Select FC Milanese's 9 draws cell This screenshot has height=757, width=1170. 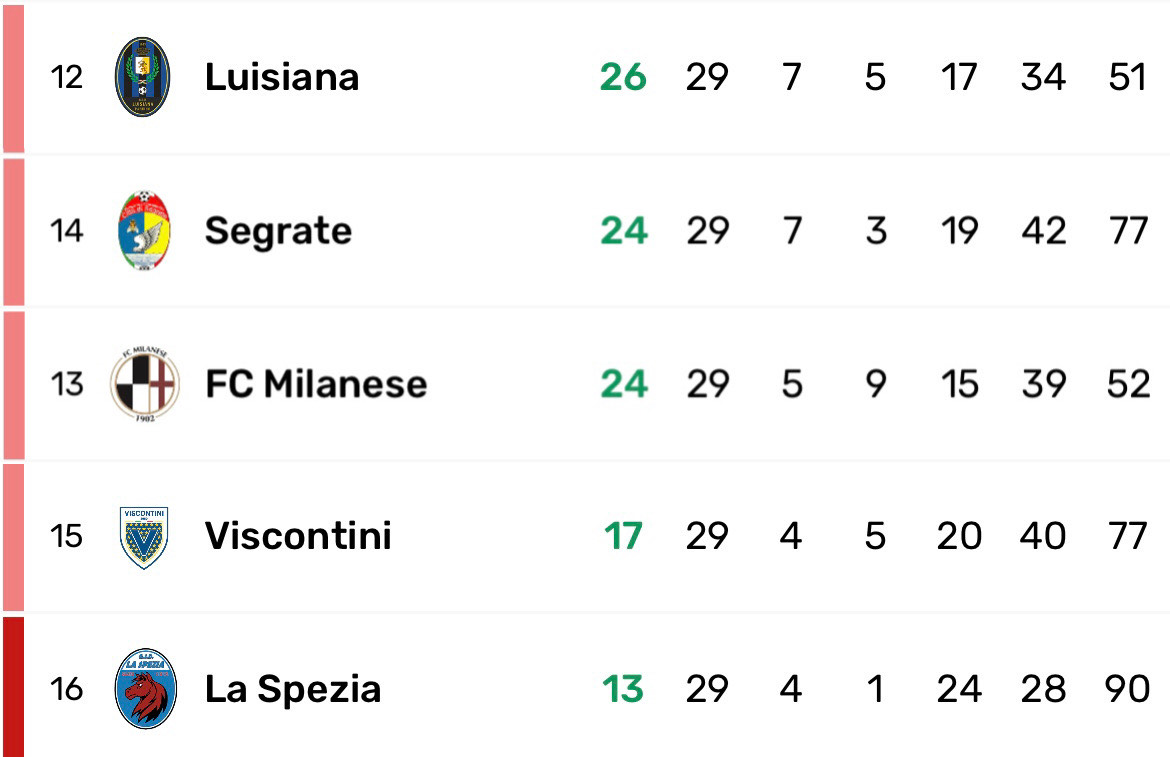[x=875, y=384]
